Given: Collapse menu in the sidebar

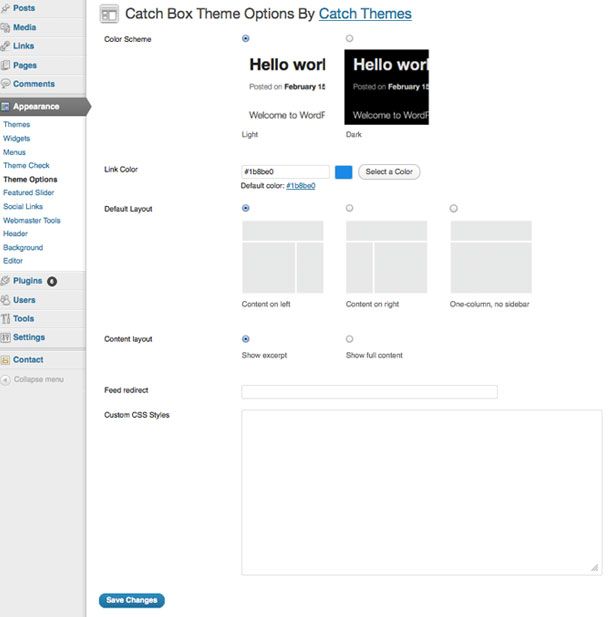Looking at the screenshot, I should coord(39,380).
